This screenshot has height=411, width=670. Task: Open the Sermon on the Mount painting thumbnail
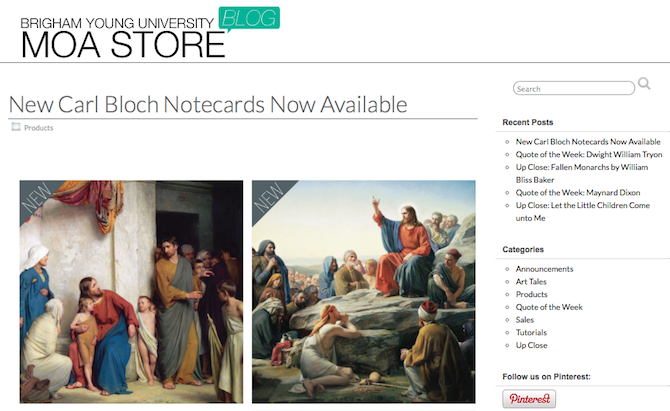[x=364, y=292]
